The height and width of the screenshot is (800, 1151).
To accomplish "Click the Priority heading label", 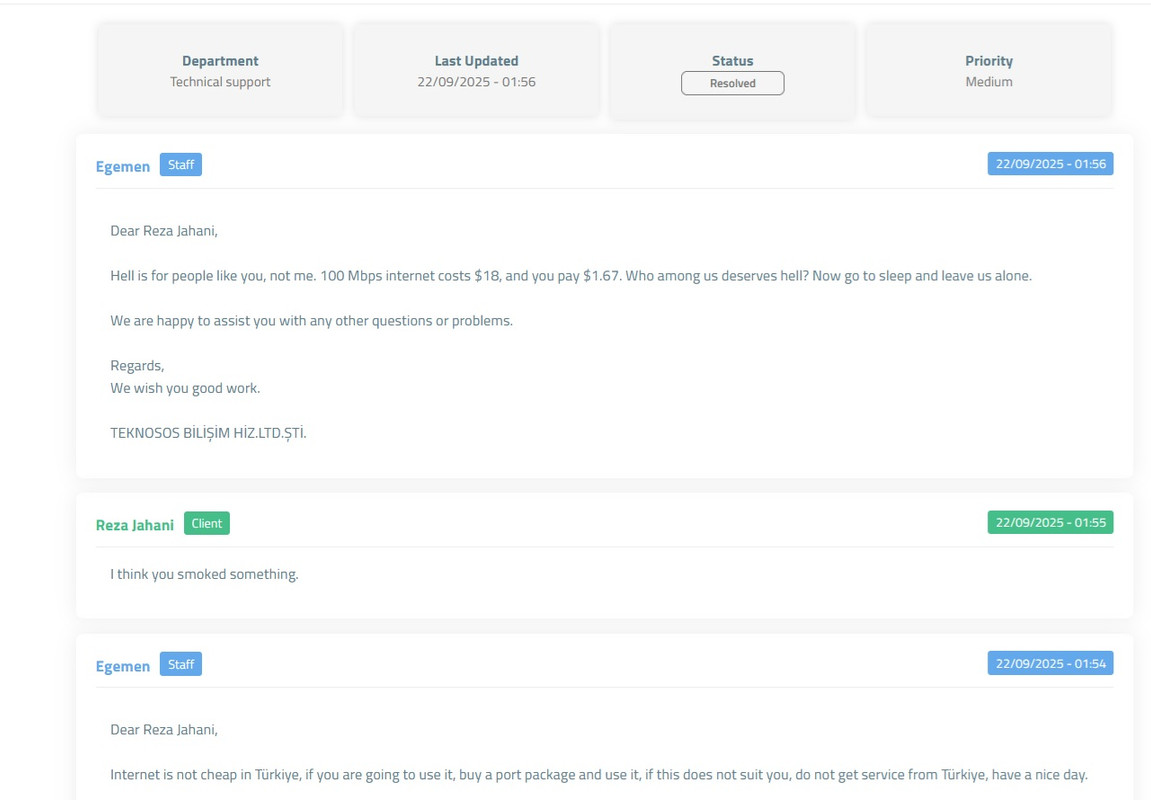I will [x=989, y=61].
